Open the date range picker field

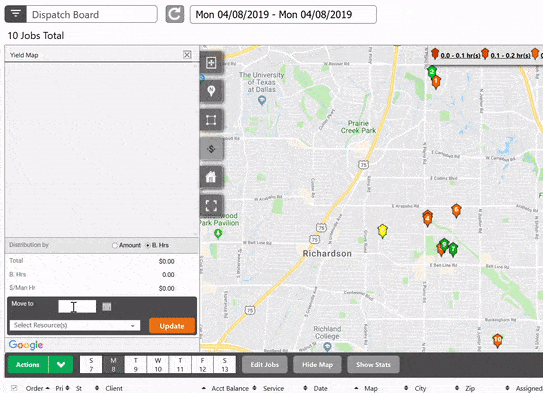click(x=283, y=15)
